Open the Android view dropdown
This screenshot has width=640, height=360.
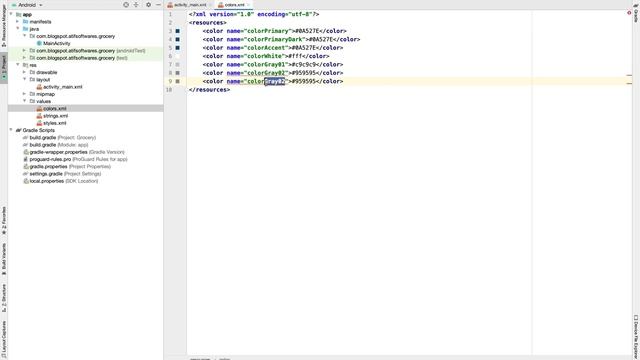[x=27, y=5]
